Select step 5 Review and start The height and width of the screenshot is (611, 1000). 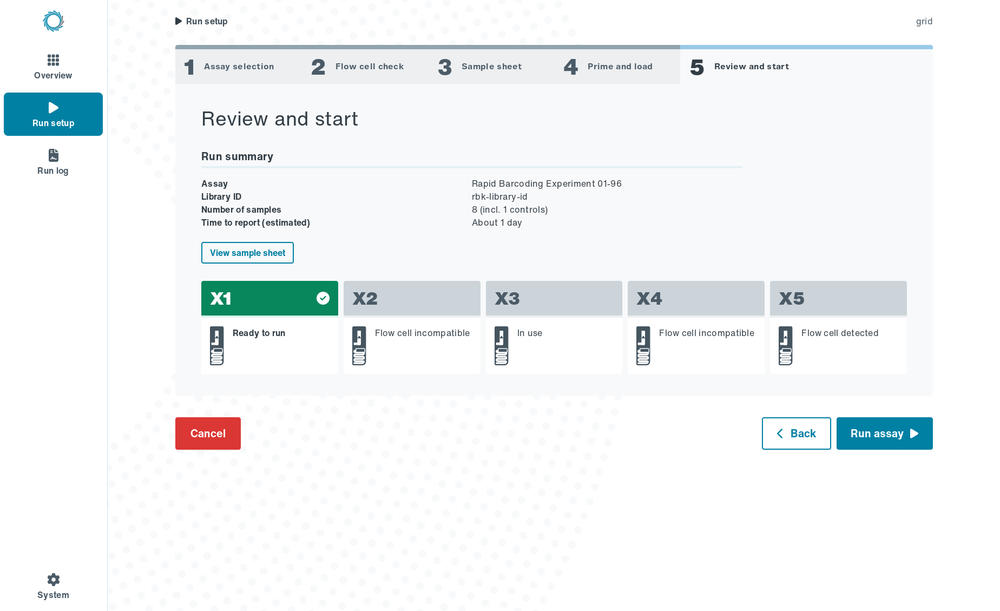(x=806, y=66)
